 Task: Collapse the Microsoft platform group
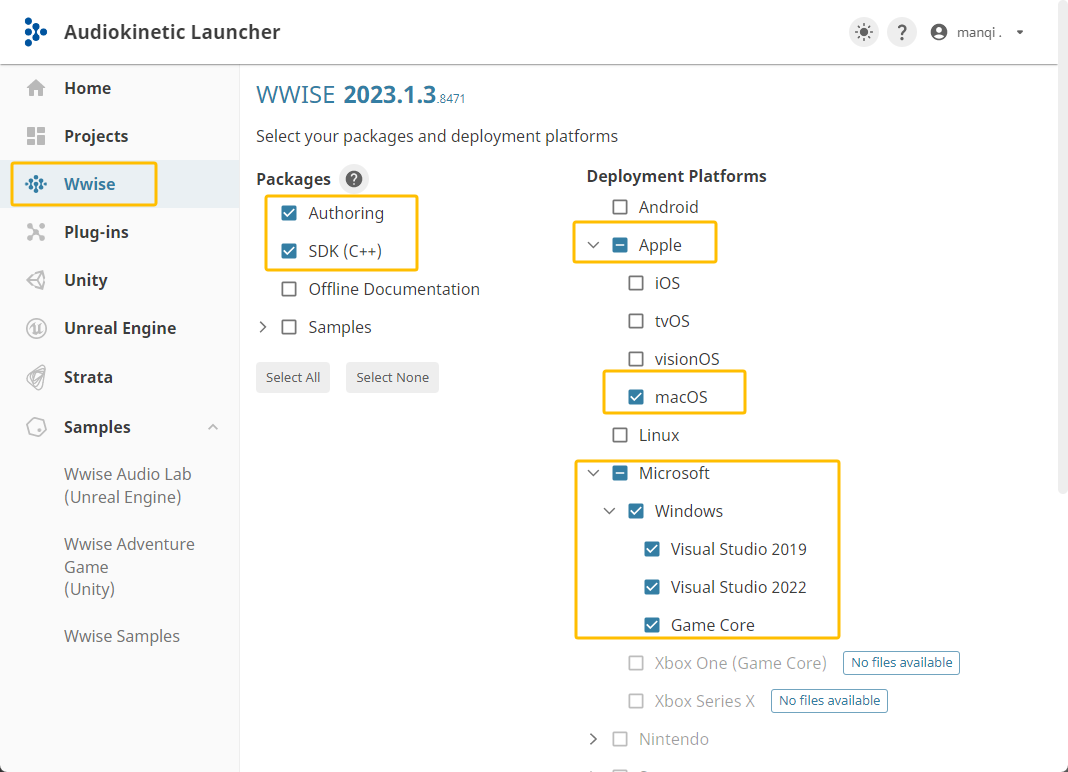(x=593, y=473)
